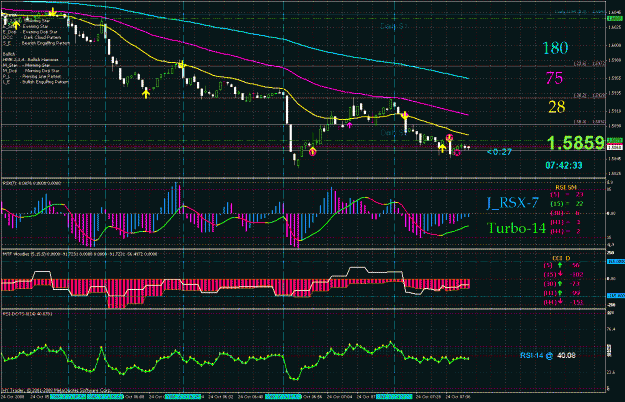
Task: Click the circled signal marker at the chart low
Action: [312, 151]
